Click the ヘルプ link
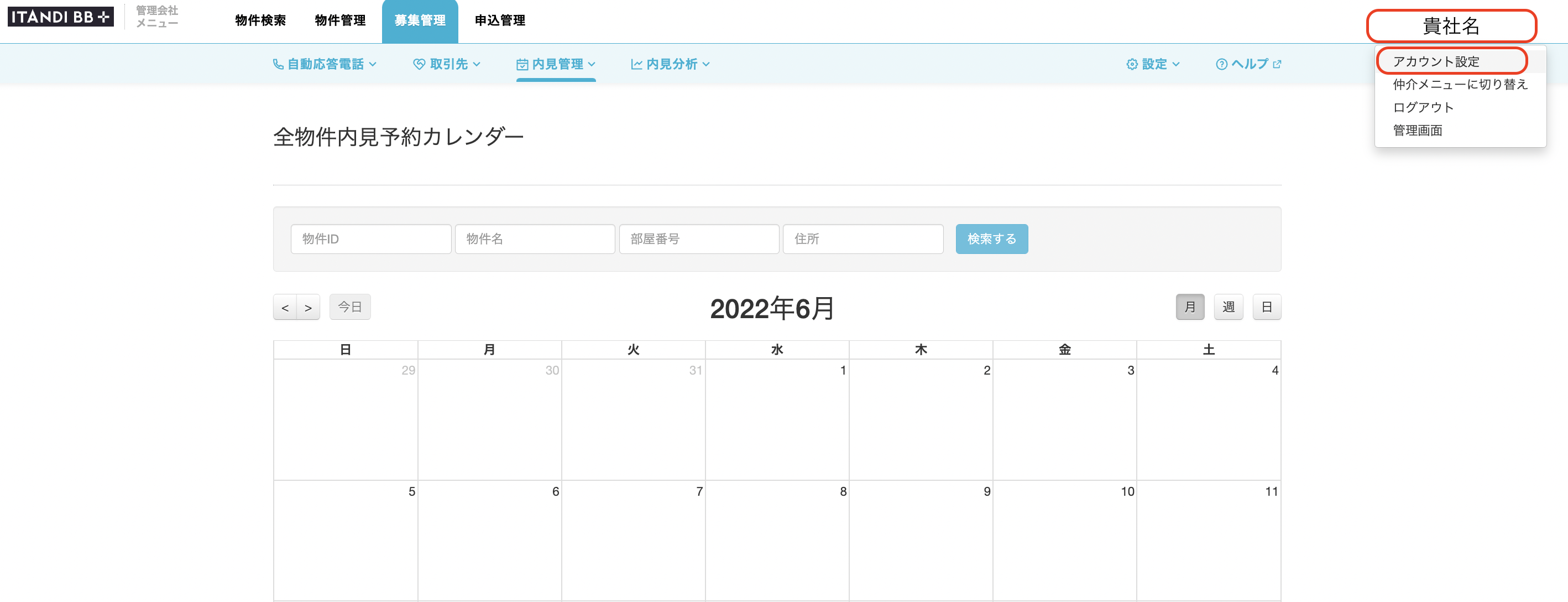This screenshot has height=602, width=1568. [1249, 64]
